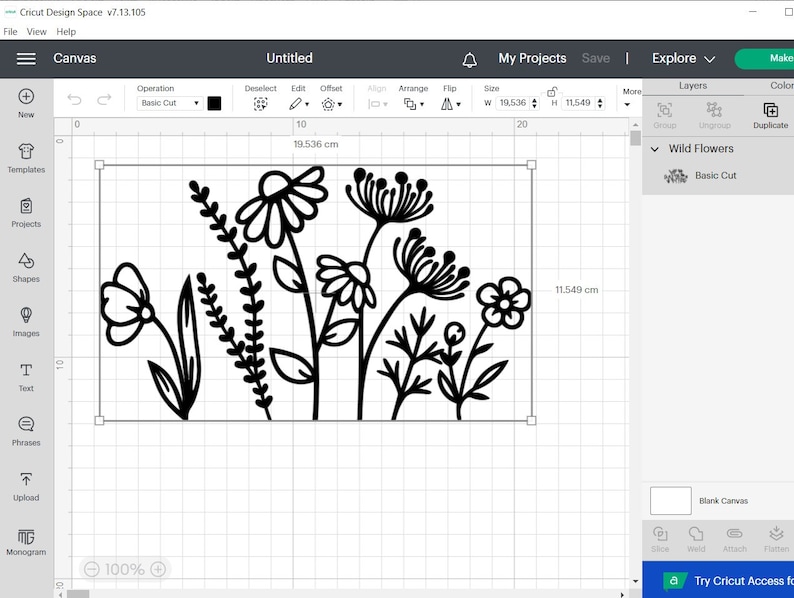Screen dimensions: 794x598
Task: Click the bottom-right resize handle
Action: 531,420
